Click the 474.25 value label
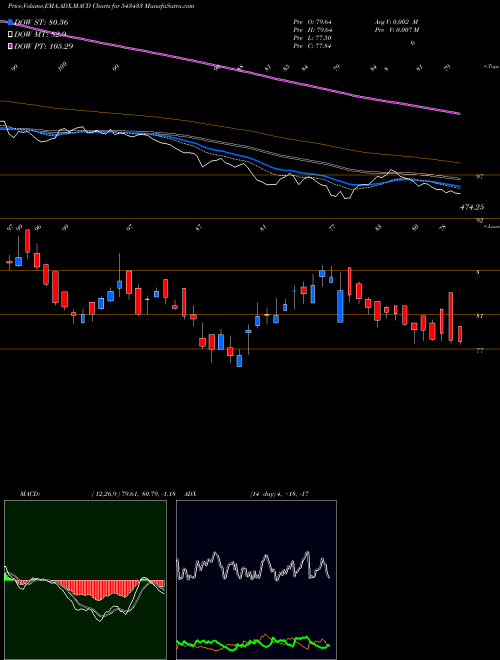The width and height of the screenshot is (500, 660). click(472, 207)
